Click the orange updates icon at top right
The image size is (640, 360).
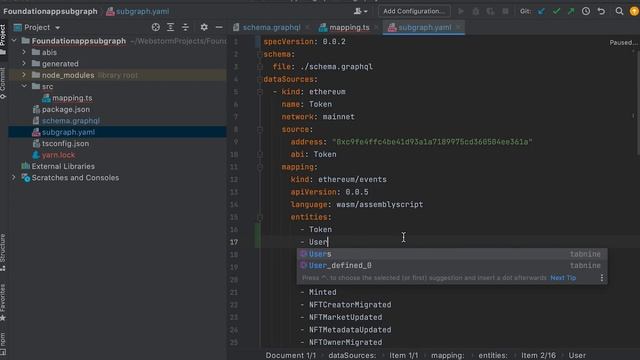coord(634,11)
